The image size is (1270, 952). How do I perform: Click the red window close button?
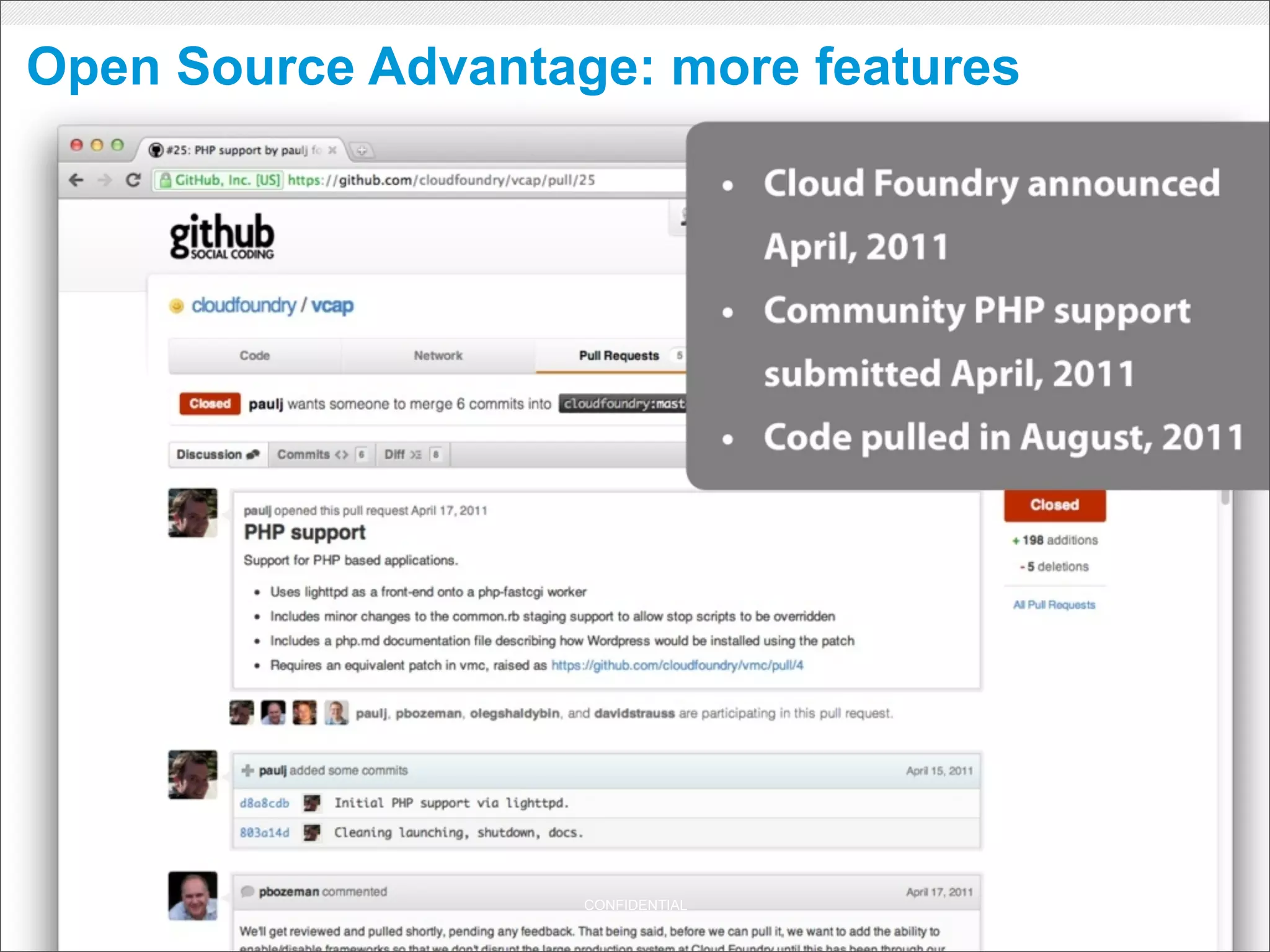pyautogui.click(x=77, y=145)
